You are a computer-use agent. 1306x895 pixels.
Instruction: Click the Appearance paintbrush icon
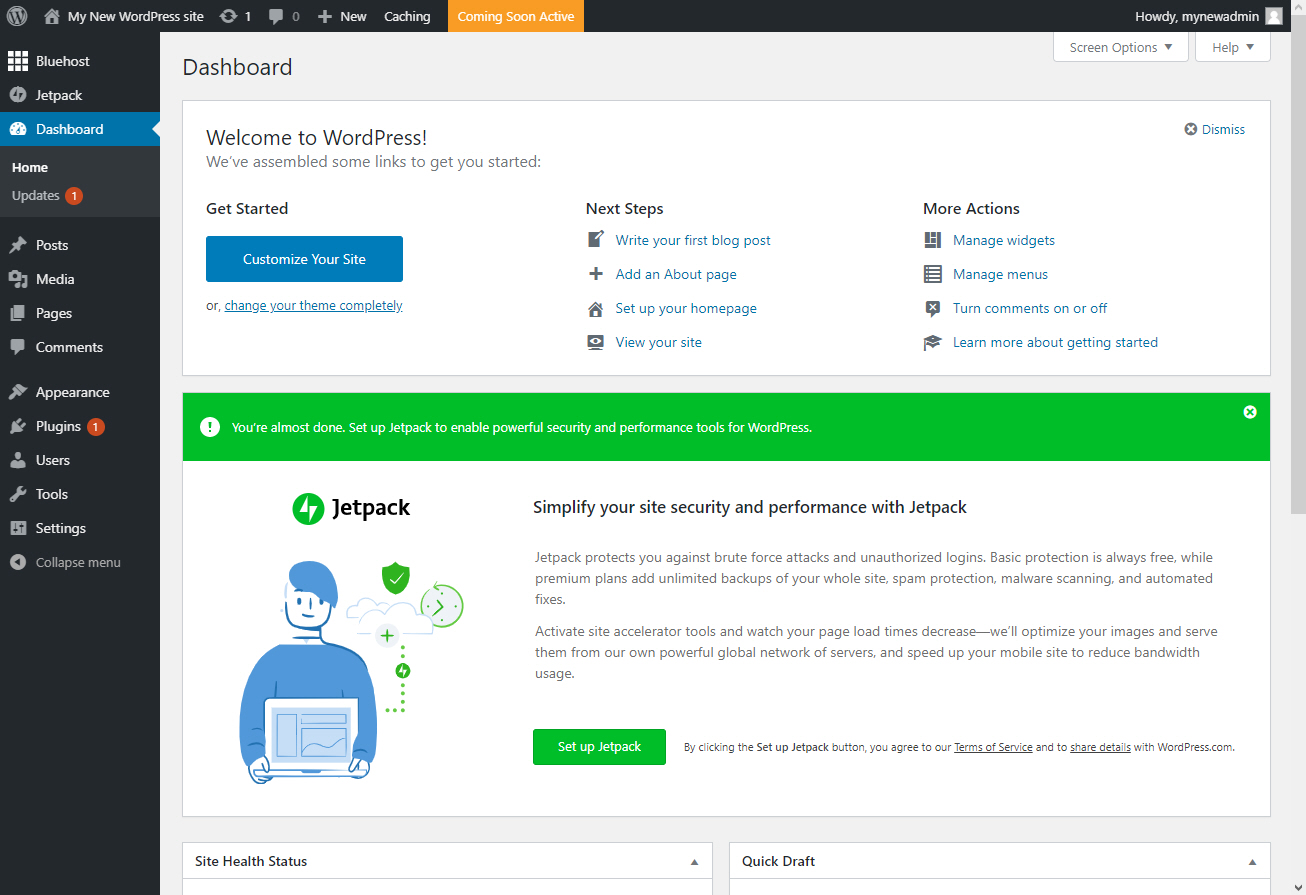click(x=18, y=392)
